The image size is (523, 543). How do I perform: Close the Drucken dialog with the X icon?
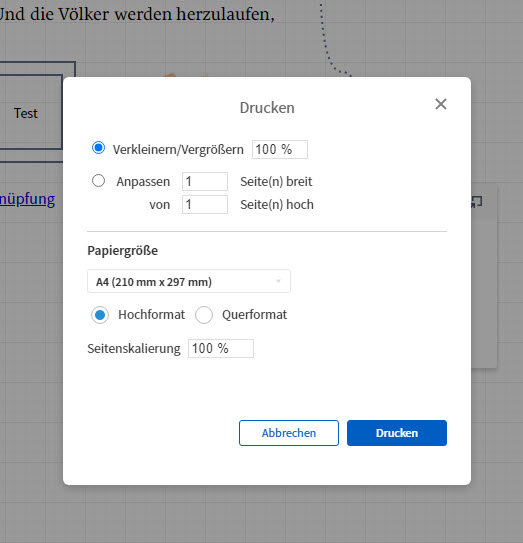pos(441,104)
